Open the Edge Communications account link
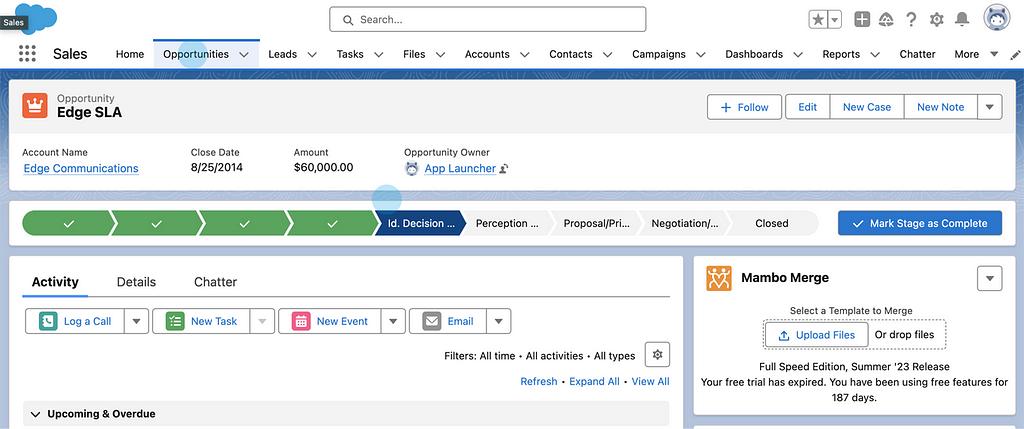 pos(81,168)
